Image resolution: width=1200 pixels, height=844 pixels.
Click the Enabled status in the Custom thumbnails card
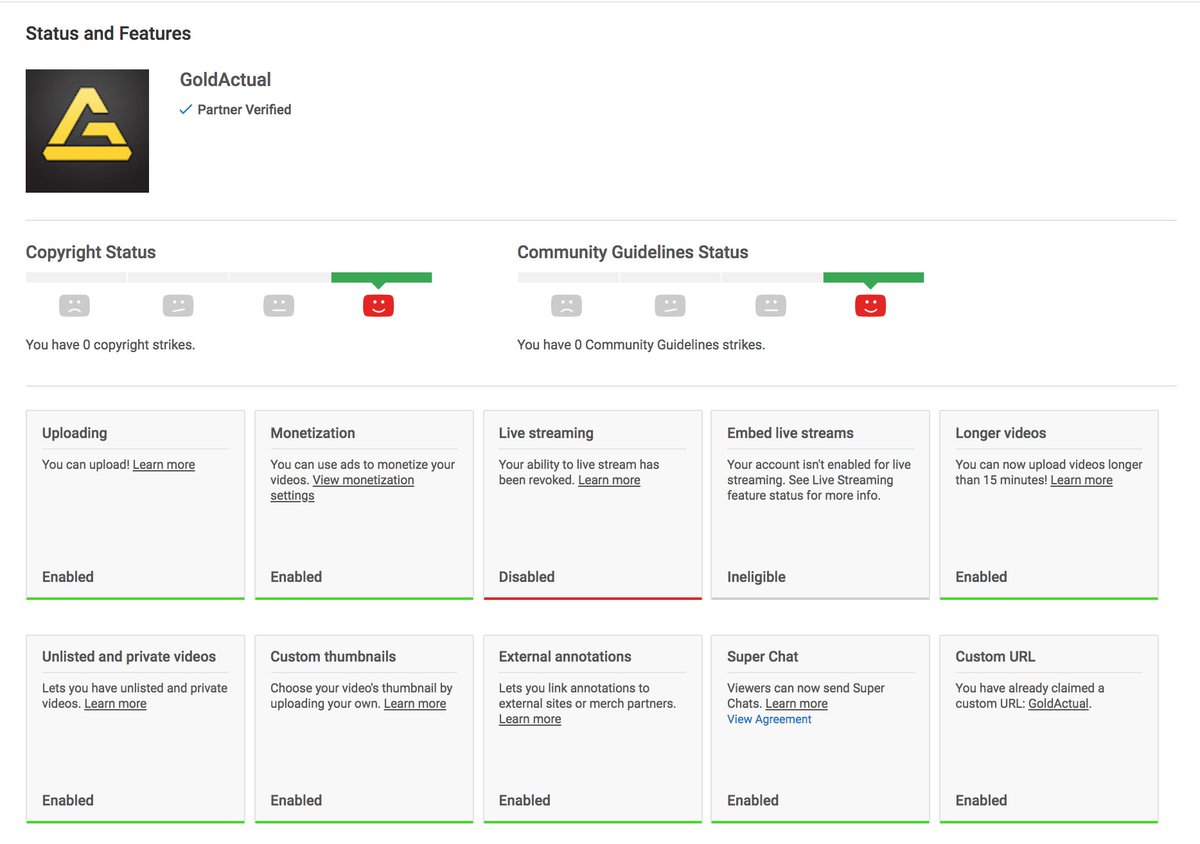[296, 801]
